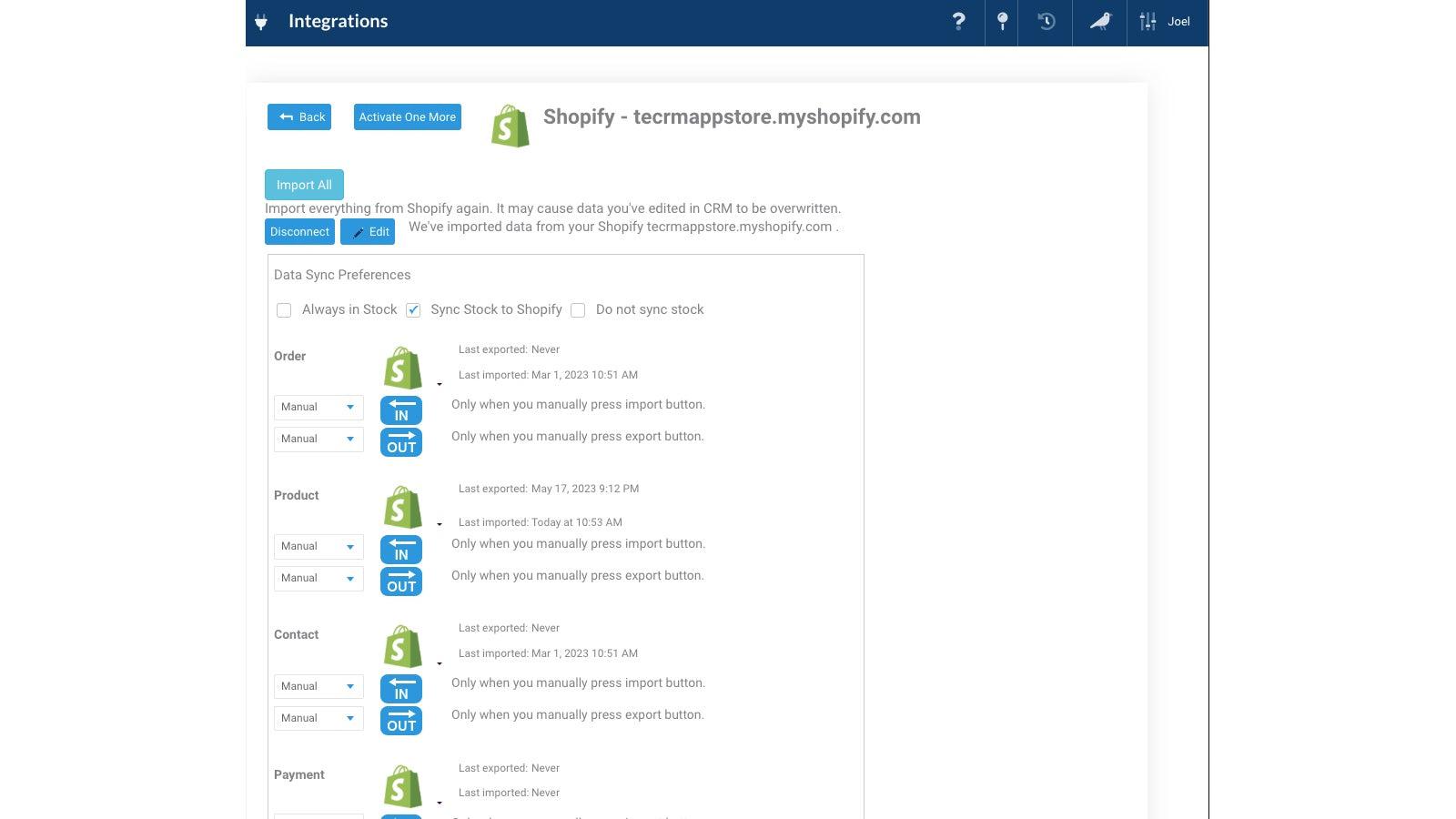Click the bird icon in the top bar
1456x819 pixels.
point(1099,22)
